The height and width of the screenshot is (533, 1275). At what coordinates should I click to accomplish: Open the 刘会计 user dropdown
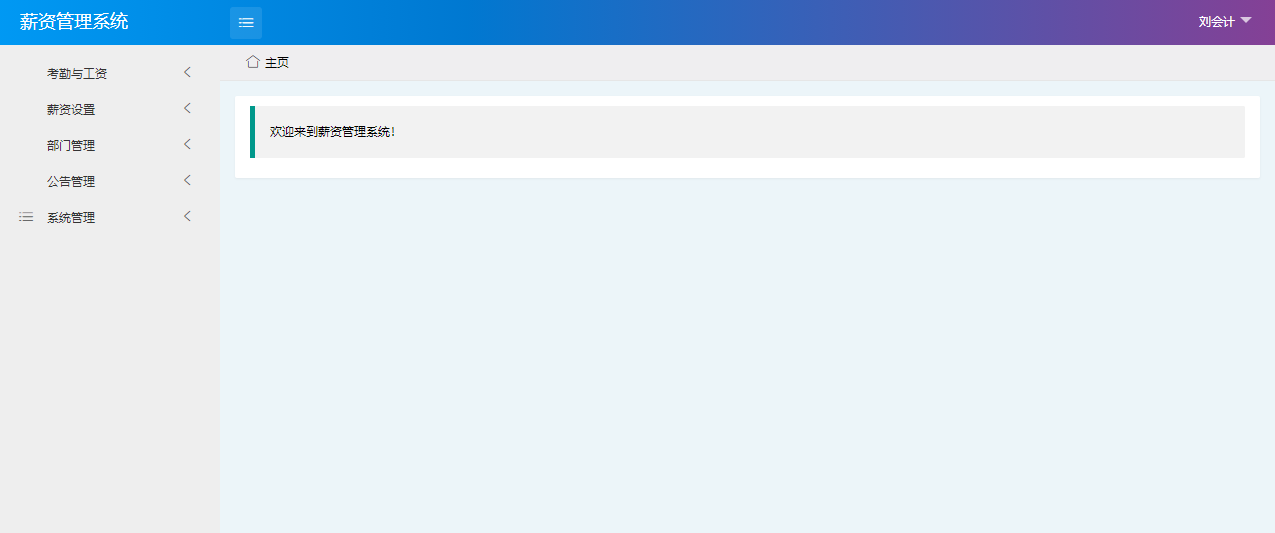(x=1225, y=21)
